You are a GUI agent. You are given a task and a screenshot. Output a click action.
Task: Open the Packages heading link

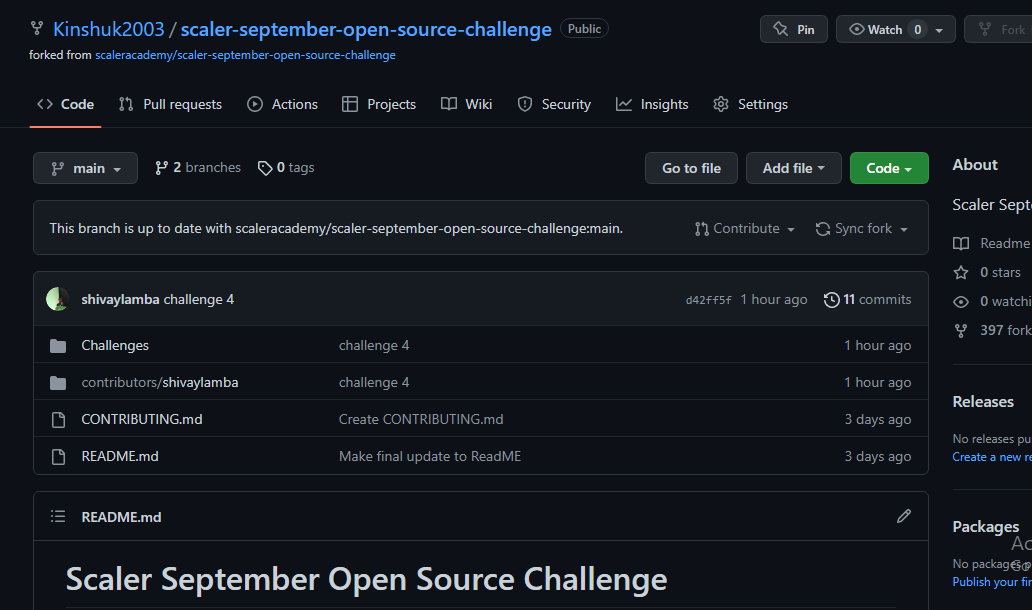click(985, 527)
